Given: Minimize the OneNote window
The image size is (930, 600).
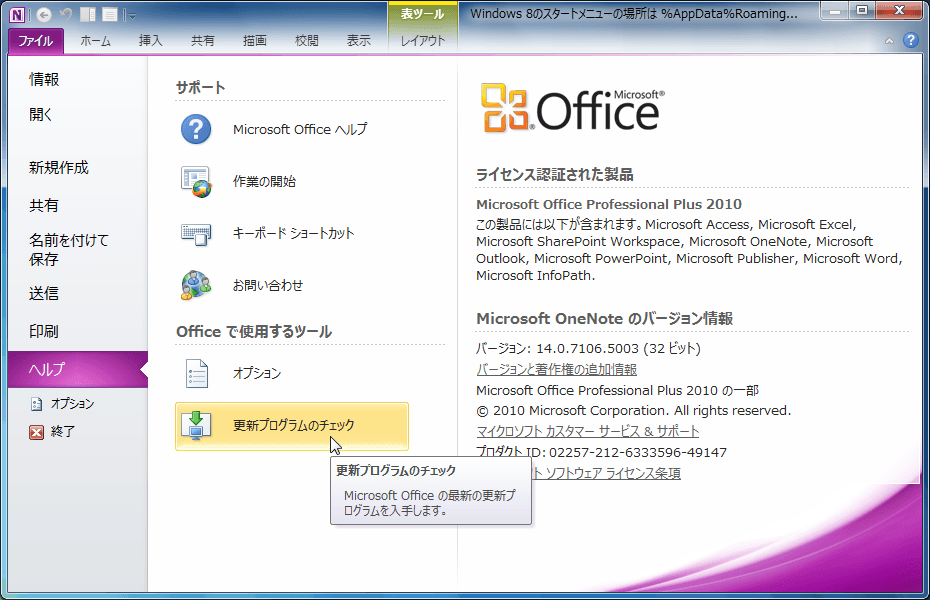Looking at the screenshot, I should click(x=834, y=11).
